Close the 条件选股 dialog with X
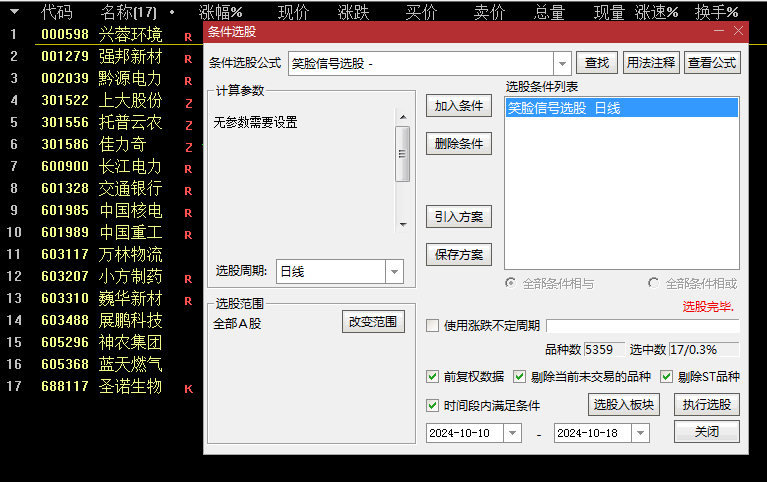The width and height of the screenshot is (767, 482). (739, 31)
